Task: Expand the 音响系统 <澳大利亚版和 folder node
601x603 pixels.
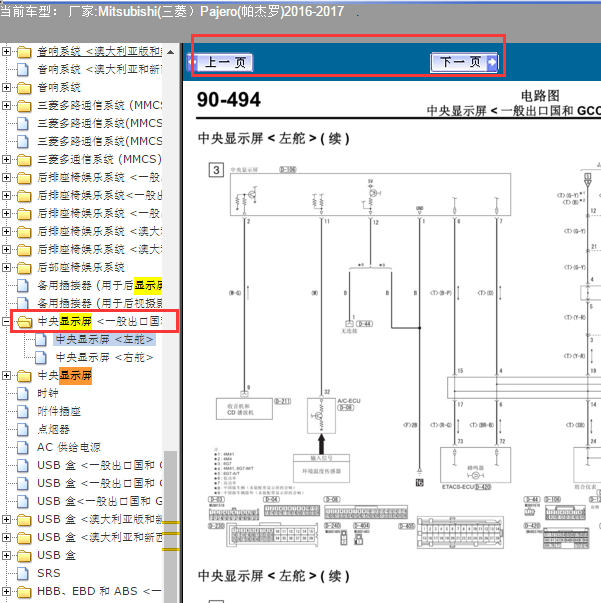Action: 6,52
